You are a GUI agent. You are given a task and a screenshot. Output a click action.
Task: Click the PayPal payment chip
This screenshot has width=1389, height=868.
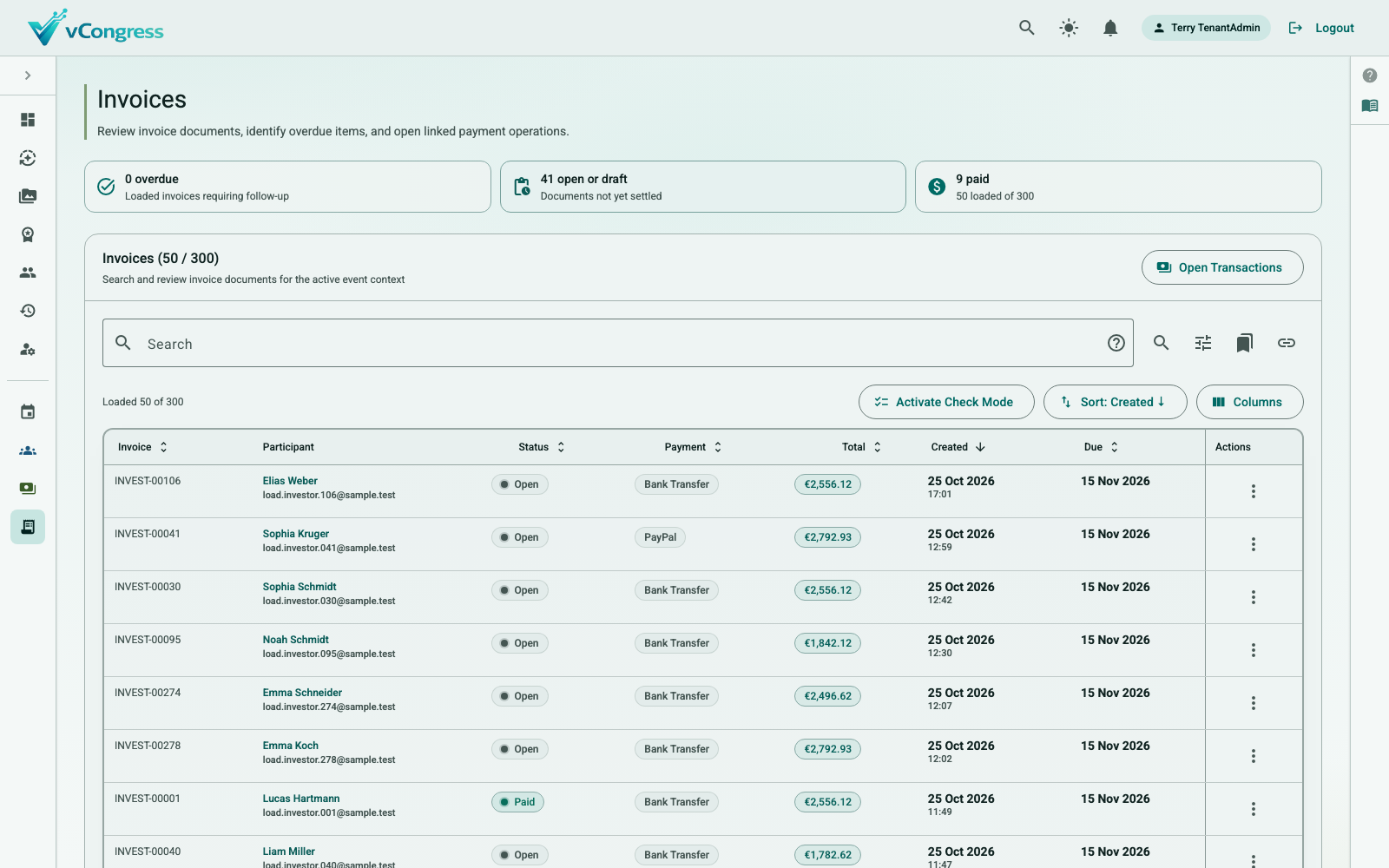pos(660,537)
